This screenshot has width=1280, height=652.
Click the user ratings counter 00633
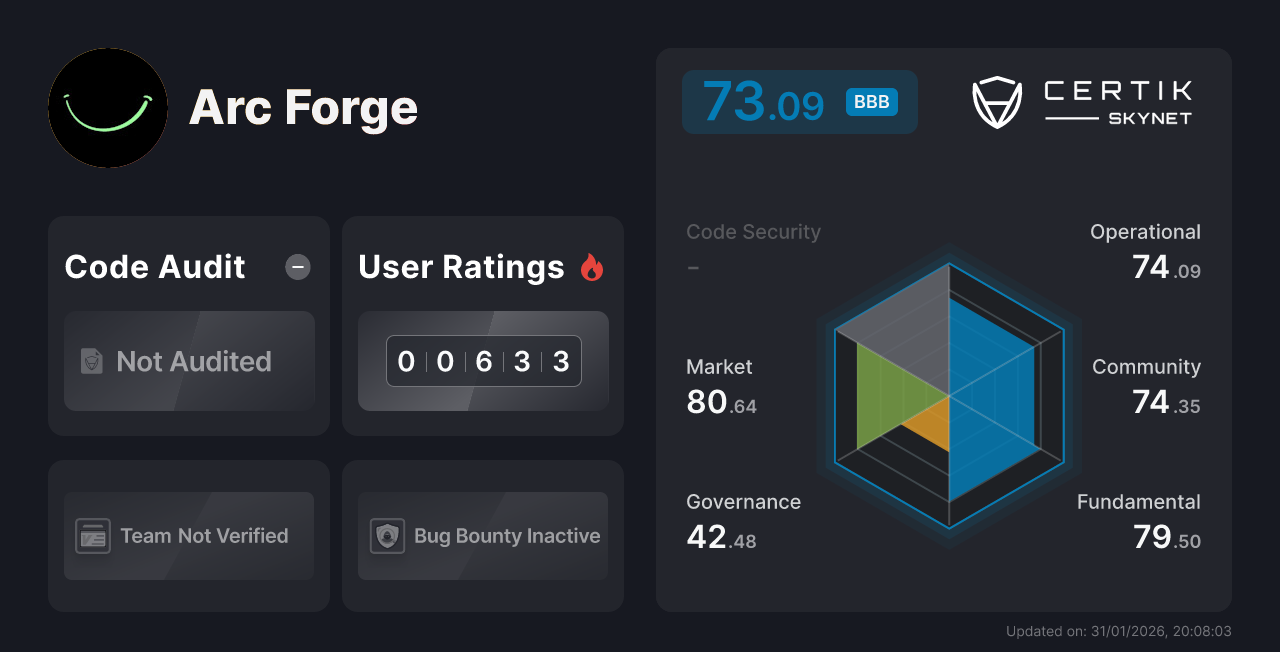(x=483, y=360)
